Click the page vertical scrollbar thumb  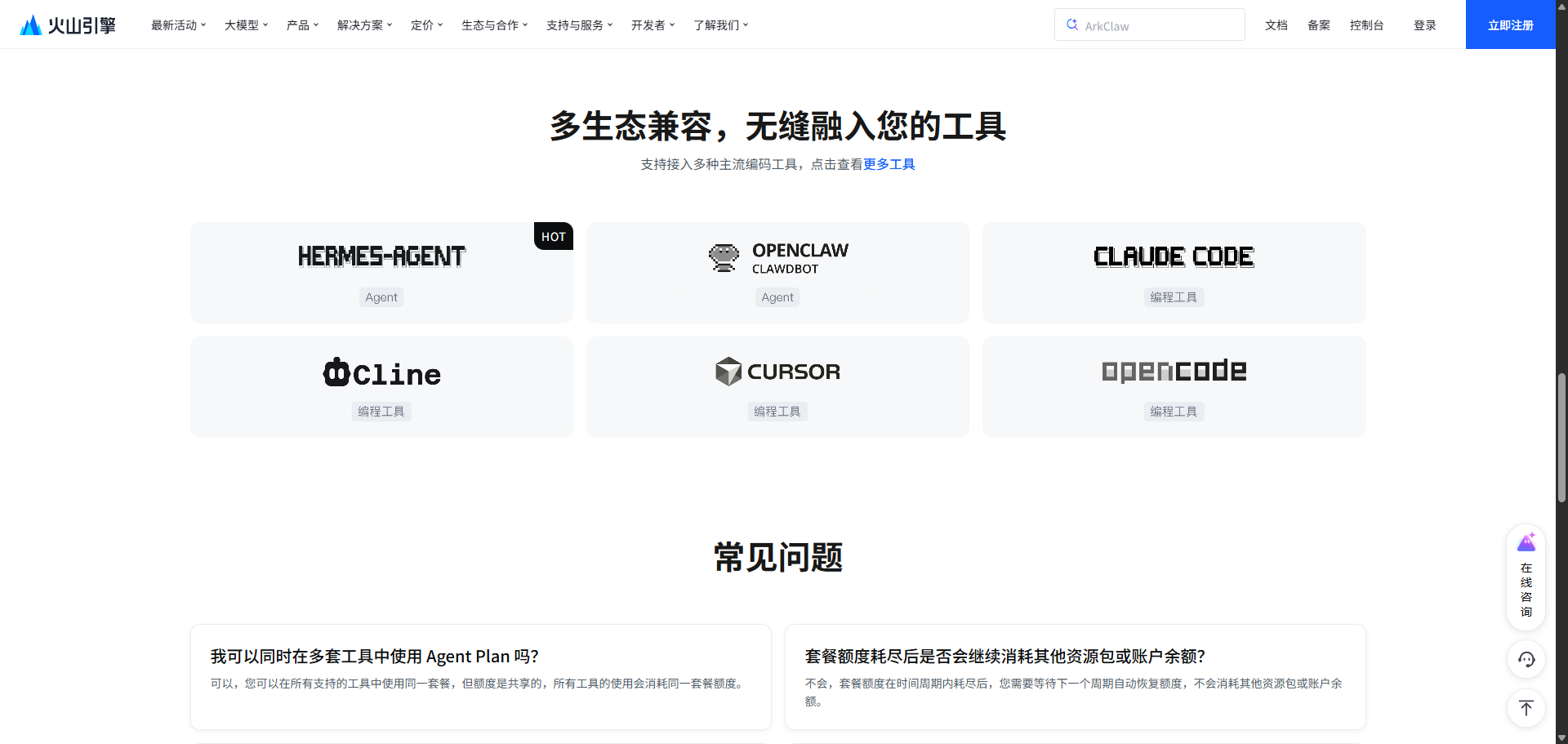pyautogui.click(x=1561, y=437)
